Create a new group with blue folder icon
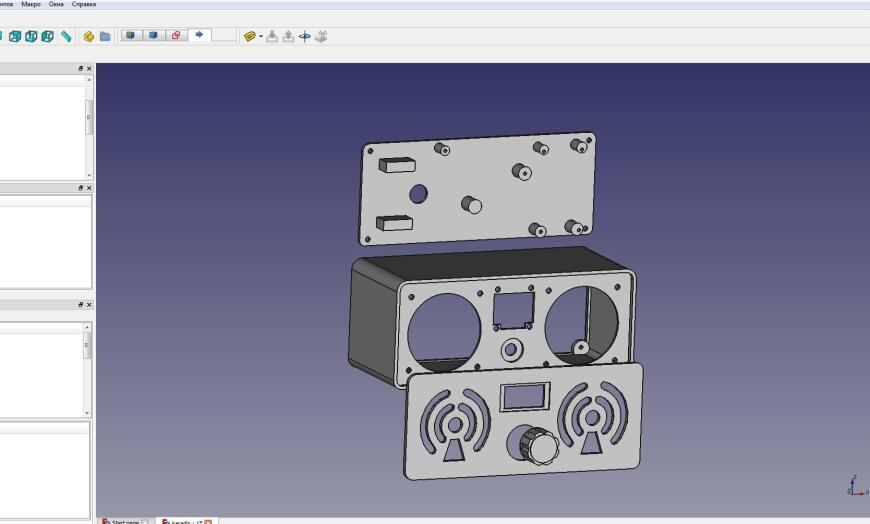Viewport: 870px width, 524px height. (105, 37)
